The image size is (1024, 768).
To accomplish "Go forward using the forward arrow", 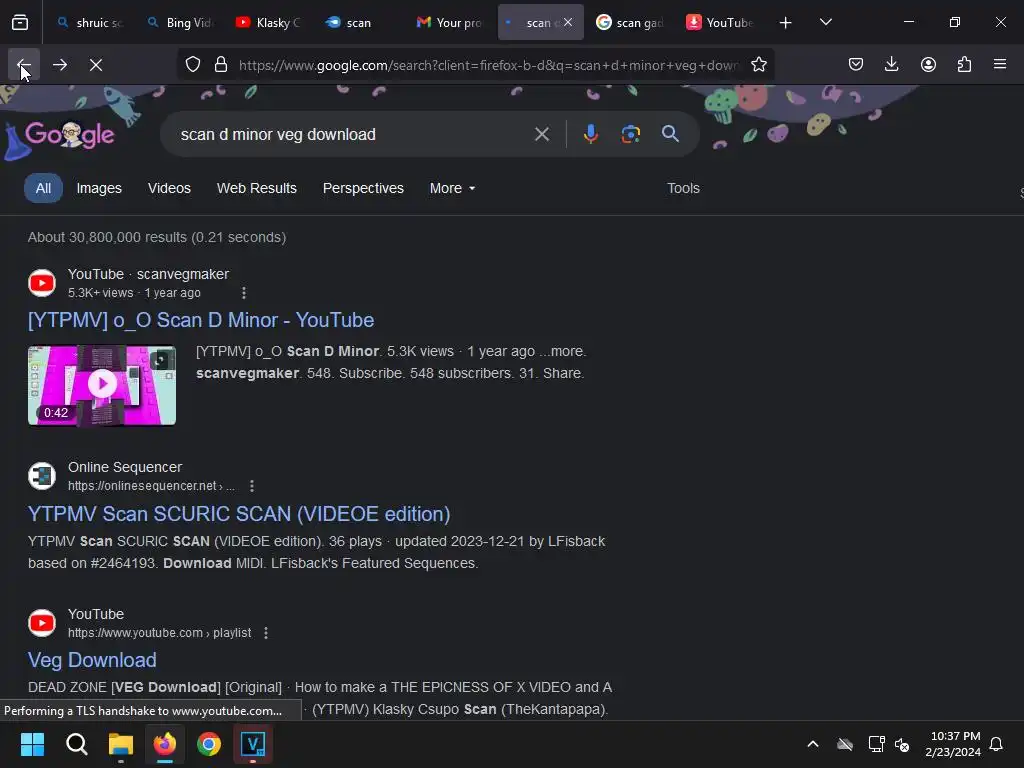I will tap(60, 65).
